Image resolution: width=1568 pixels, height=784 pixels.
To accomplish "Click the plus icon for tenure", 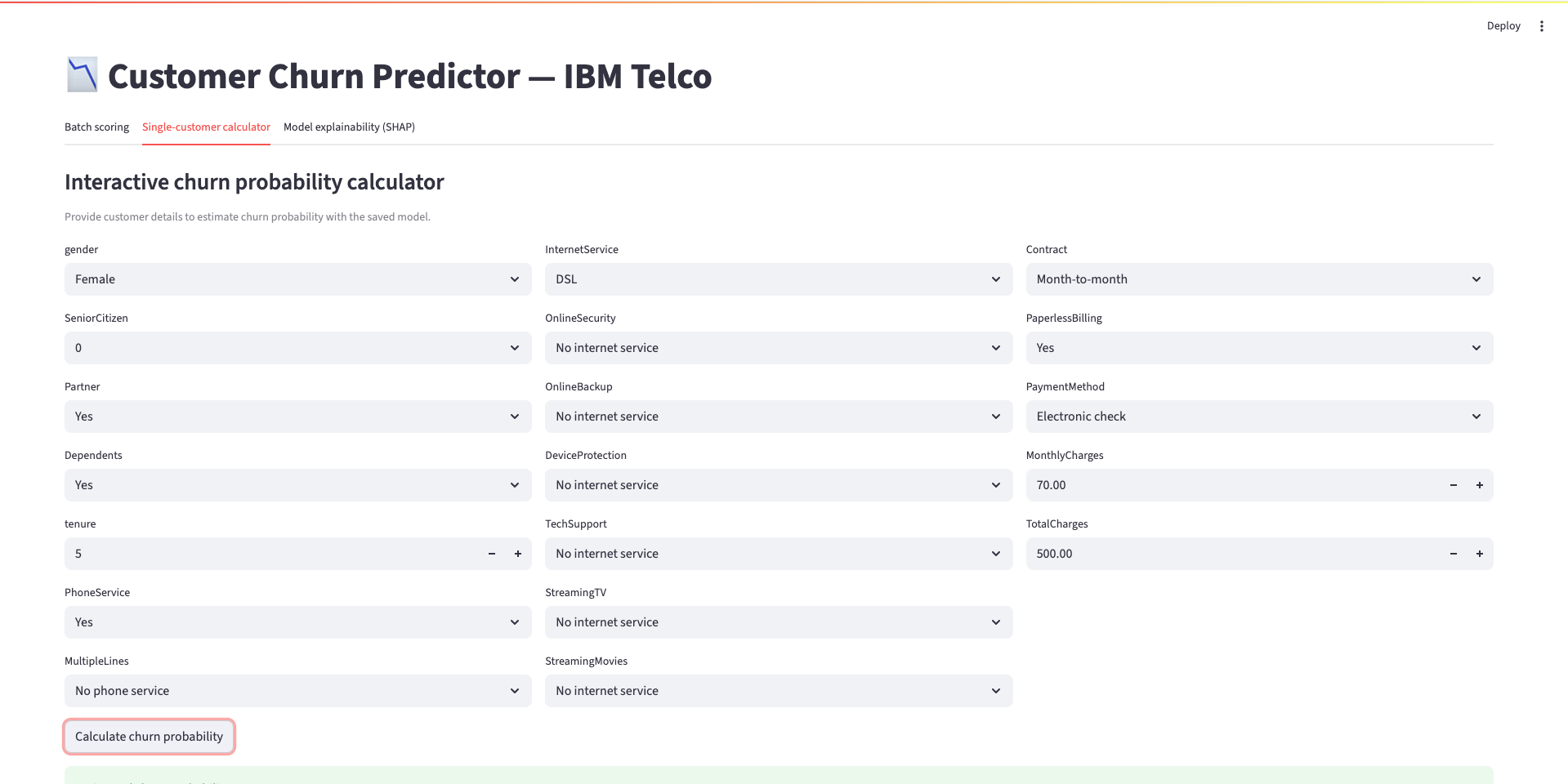I will click(x=518, y=554).
